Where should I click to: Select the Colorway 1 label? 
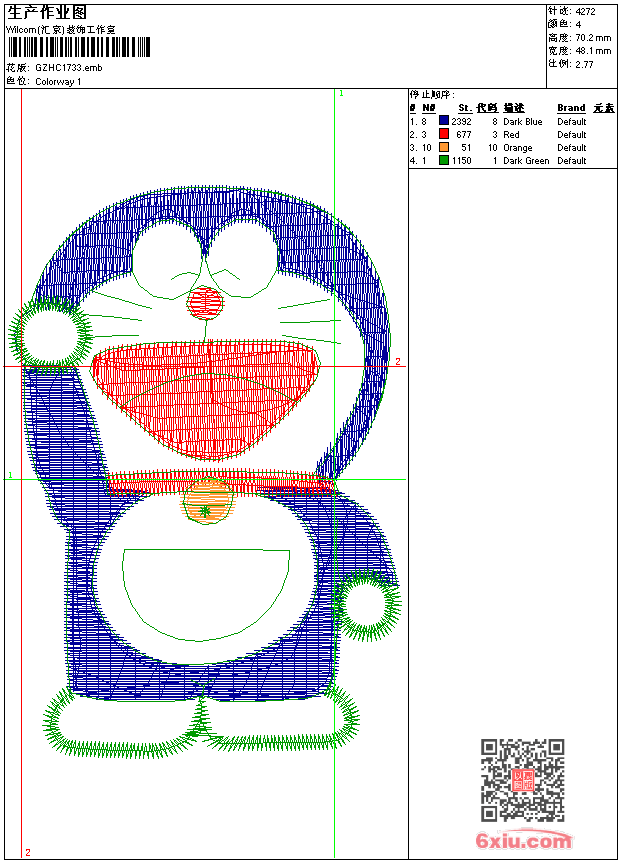click(58, 82)
